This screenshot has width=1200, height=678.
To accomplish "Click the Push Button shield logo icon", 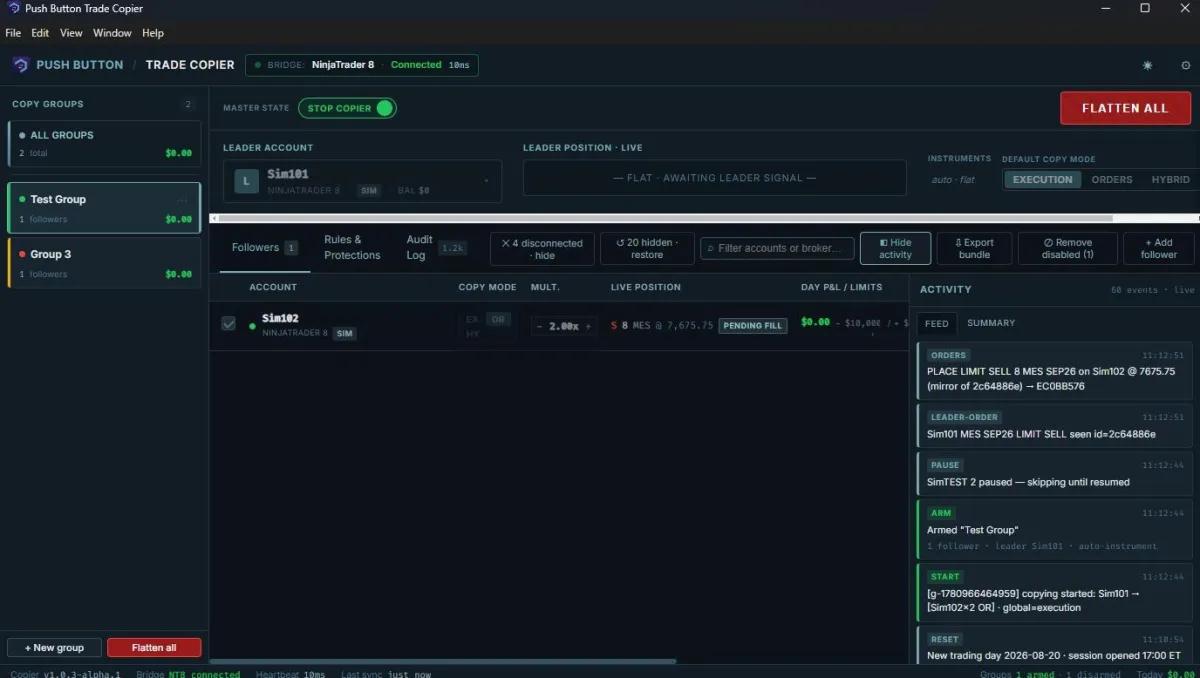I will point(20,65).
